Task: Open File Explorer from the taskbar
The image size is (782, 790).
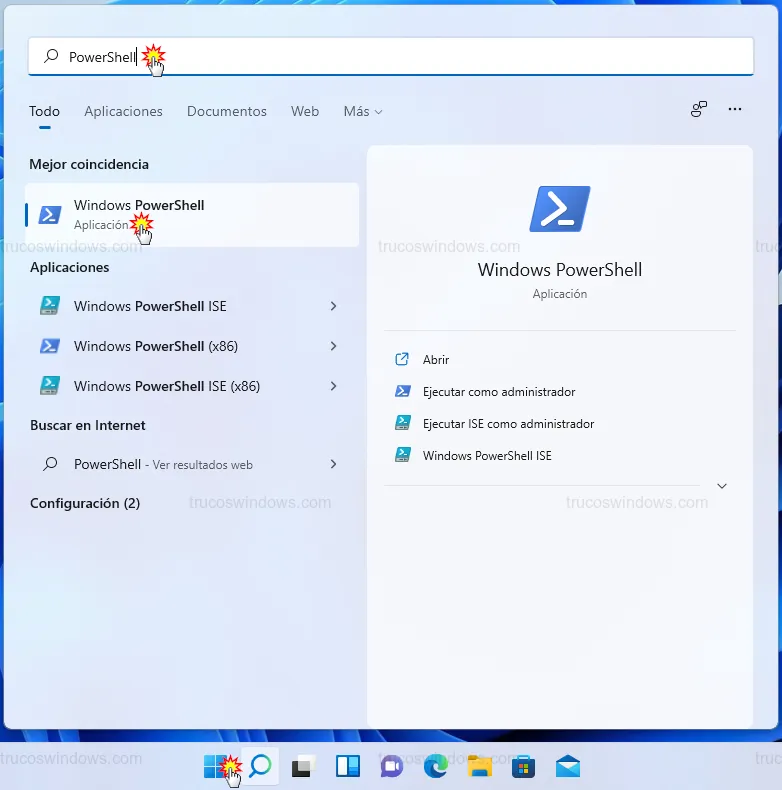Action: click(479, 767)
